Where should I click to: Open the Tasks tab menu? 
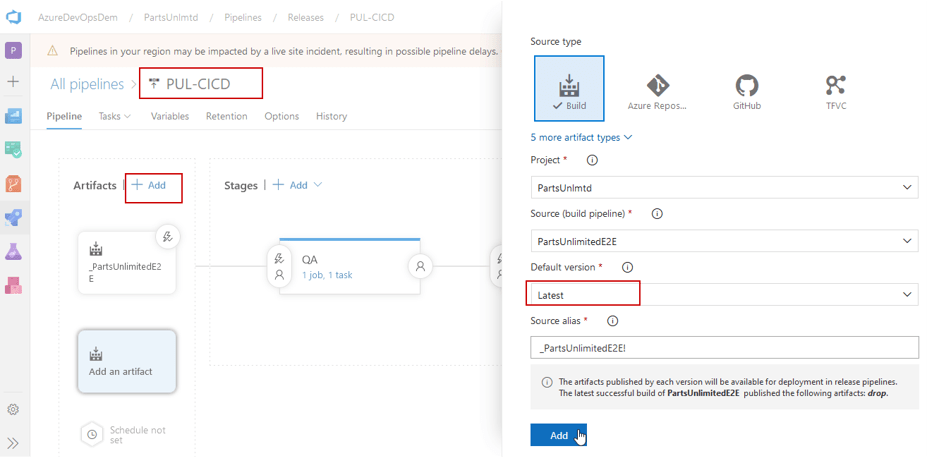coord(114,116)
